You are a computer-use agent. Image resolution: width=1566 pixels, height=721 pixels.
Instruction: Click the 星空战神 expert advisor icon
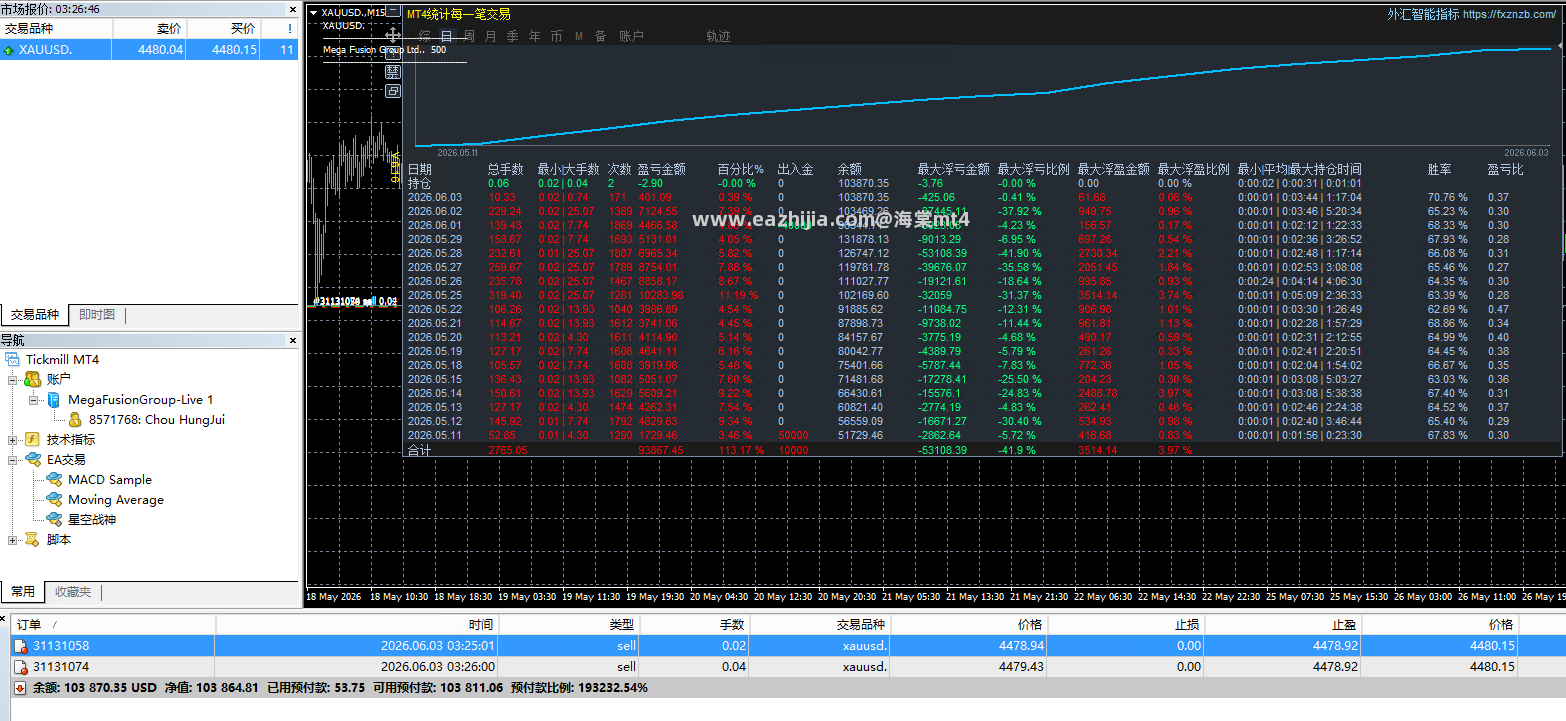54,519
